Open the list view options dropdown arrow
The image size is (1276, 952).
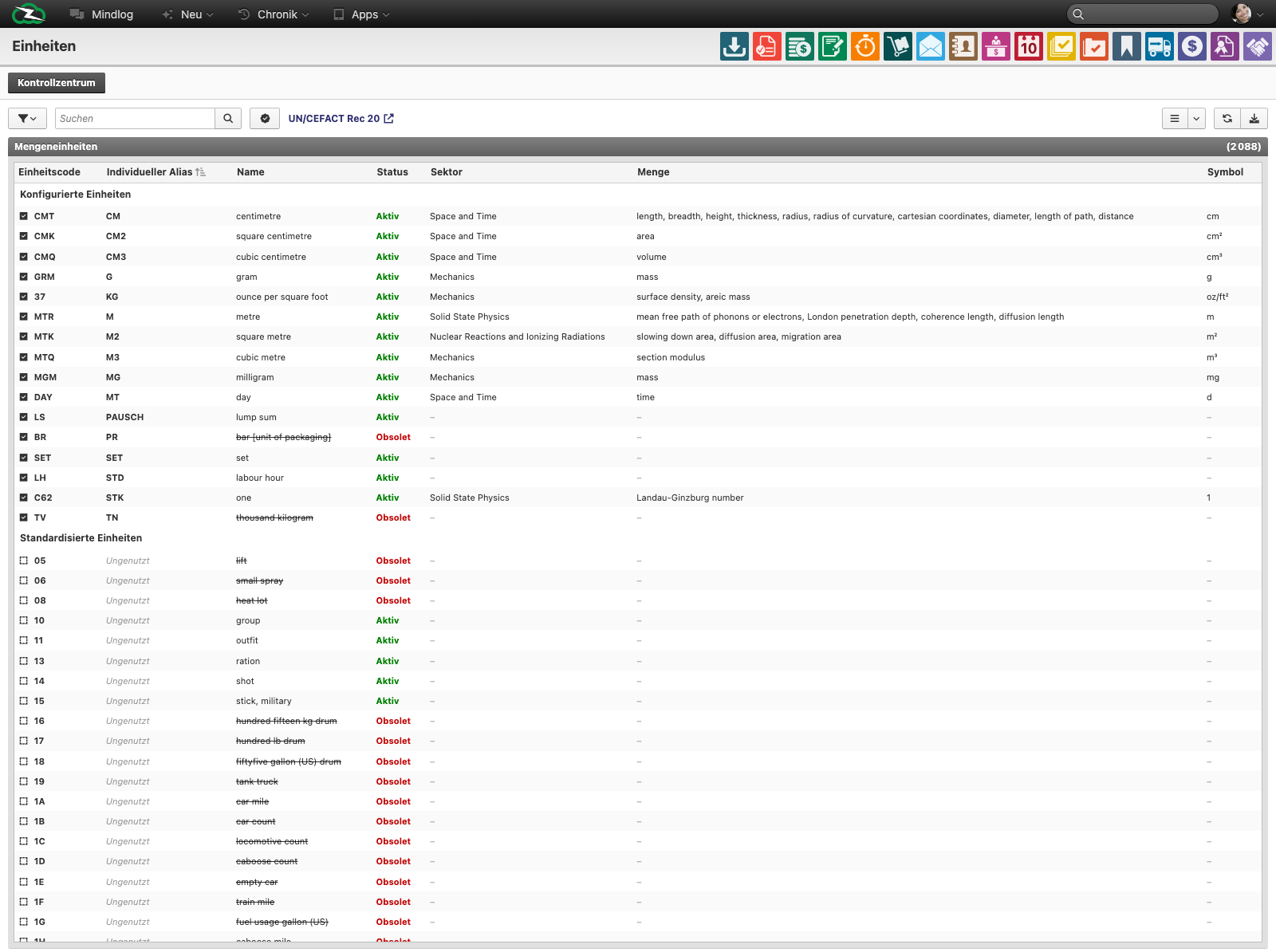coord(1196,118)
